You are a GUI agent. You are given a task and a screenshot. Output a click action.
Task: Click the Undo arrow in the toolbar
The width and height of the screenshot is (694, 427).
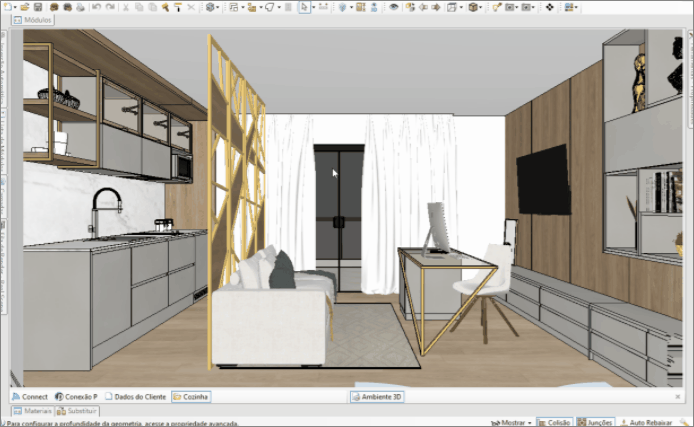(96, 7)
